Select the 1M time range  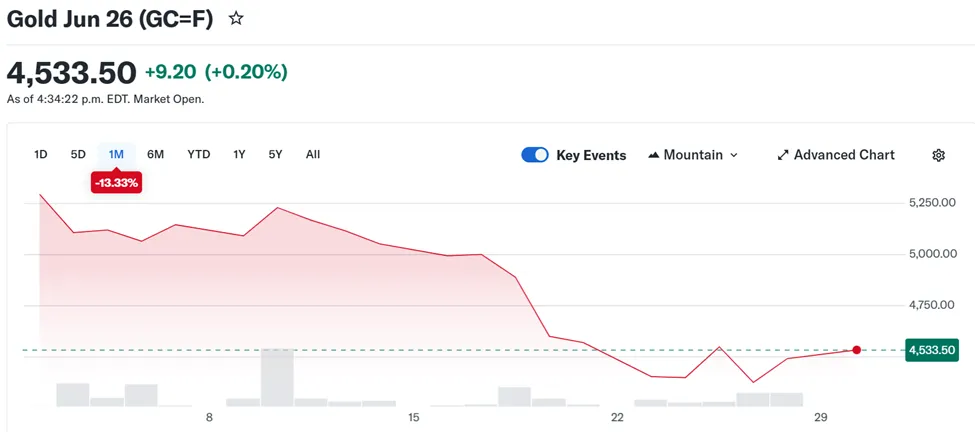[x=116, y=154]
